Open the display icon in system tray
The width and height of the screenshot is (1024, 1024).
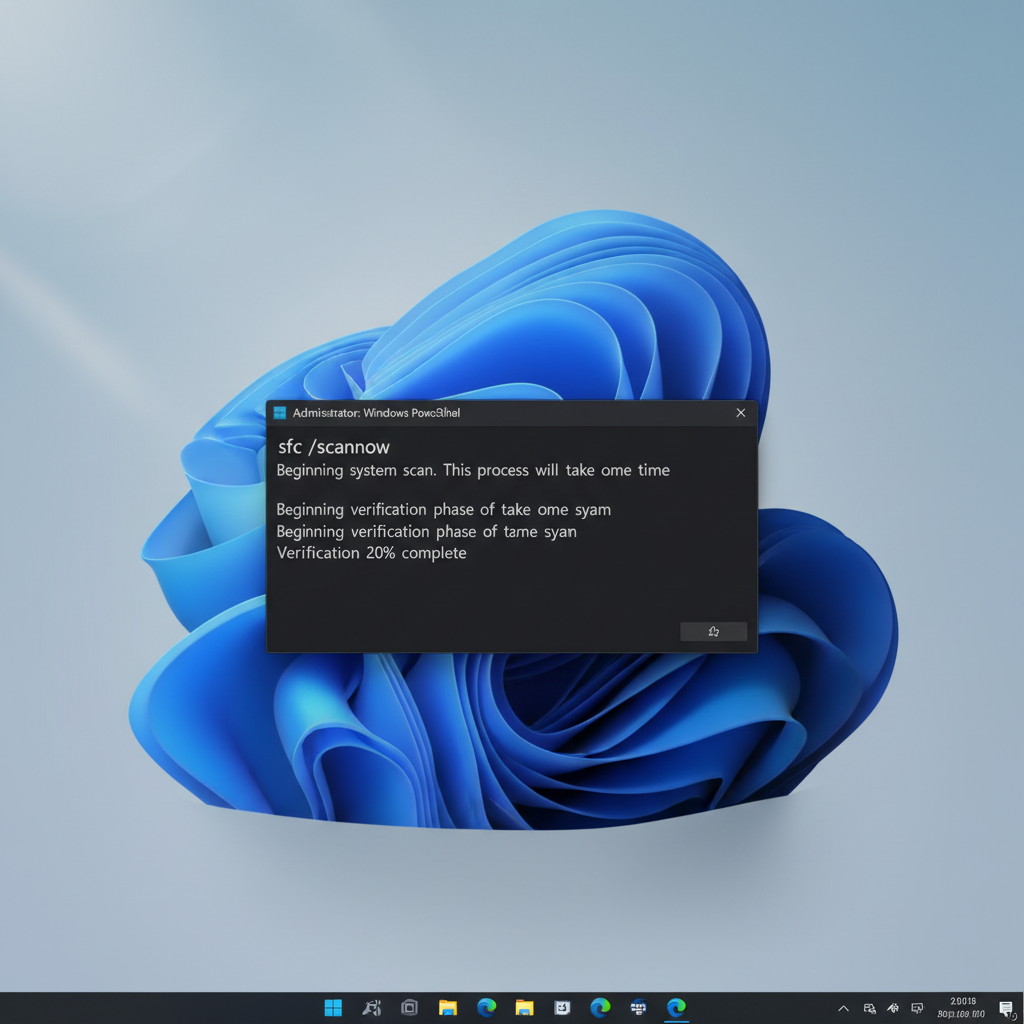click(918, 1009)
